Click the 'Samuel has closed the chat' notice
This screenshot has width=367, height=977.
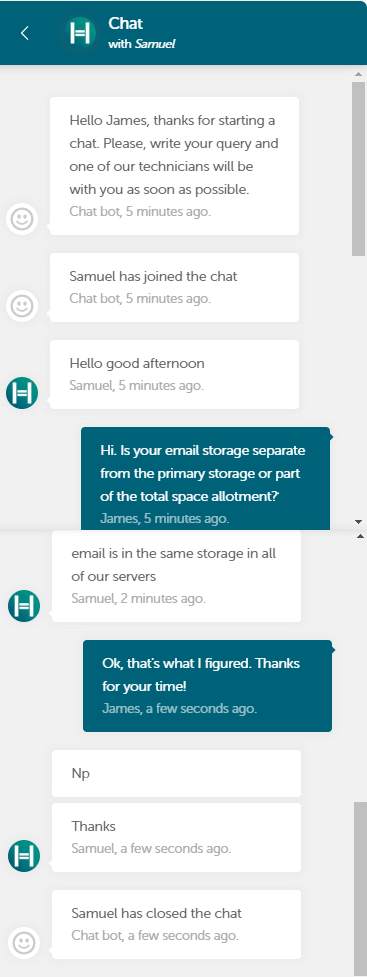pos(176,924)
